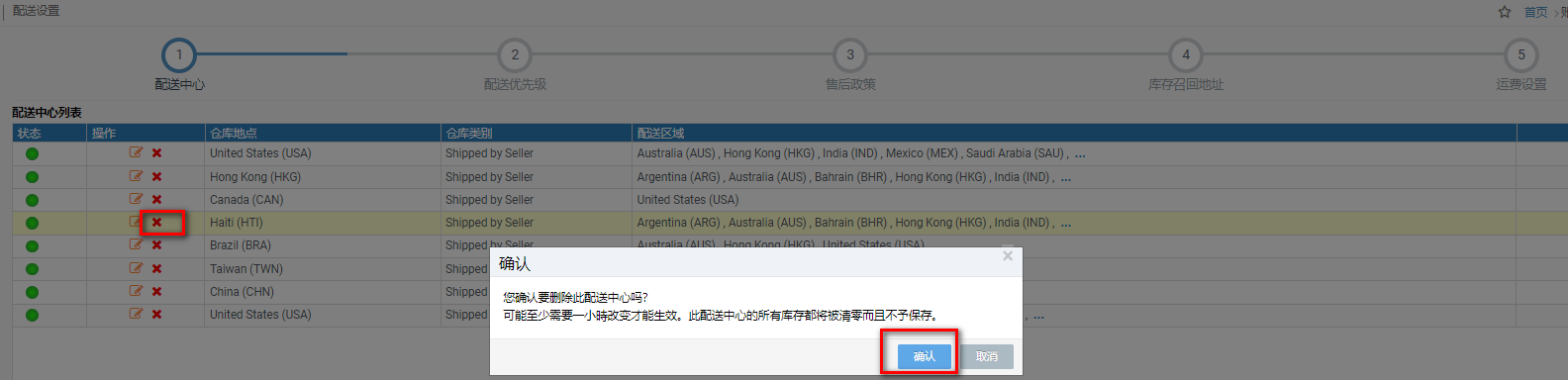Click the 配送区域 column header

[x=1074, y=133]
